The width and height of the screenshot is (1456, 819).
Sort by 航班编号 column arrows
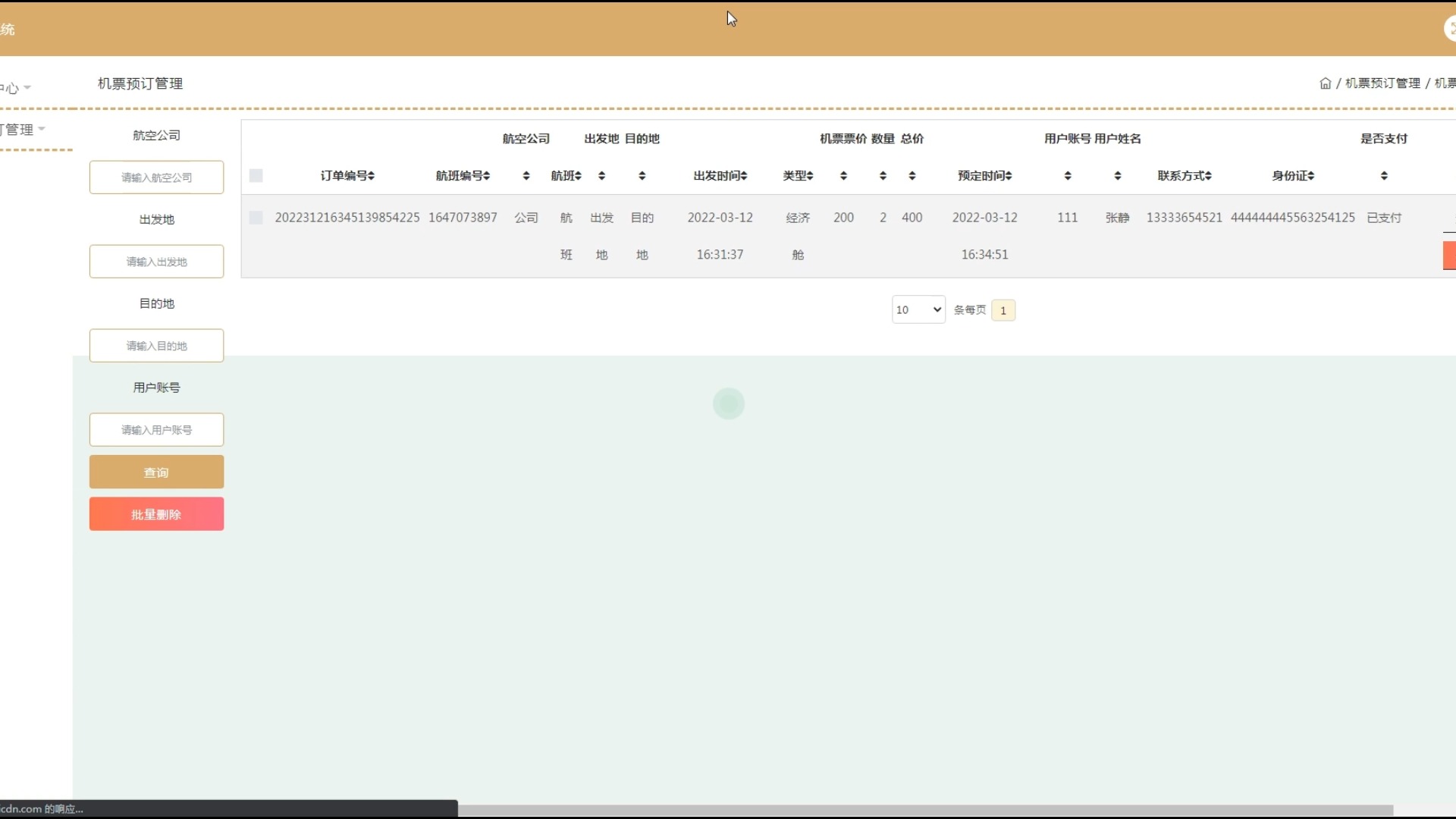(x=486, y=176)
